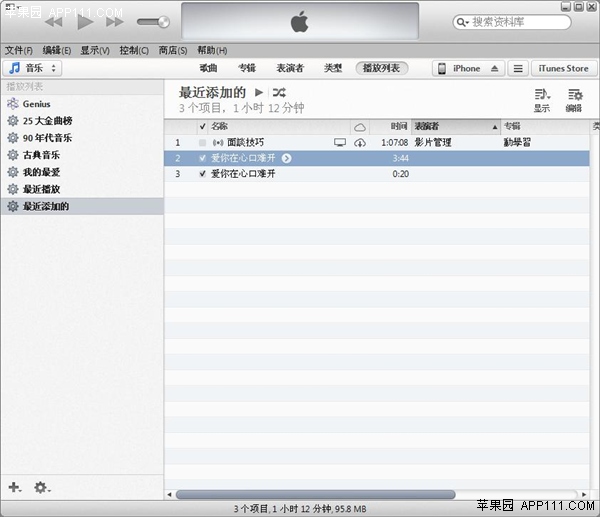Screen dimensions: 600x517
Task: Click the arrow next to selected song title
Action: [x=287, y=158]
